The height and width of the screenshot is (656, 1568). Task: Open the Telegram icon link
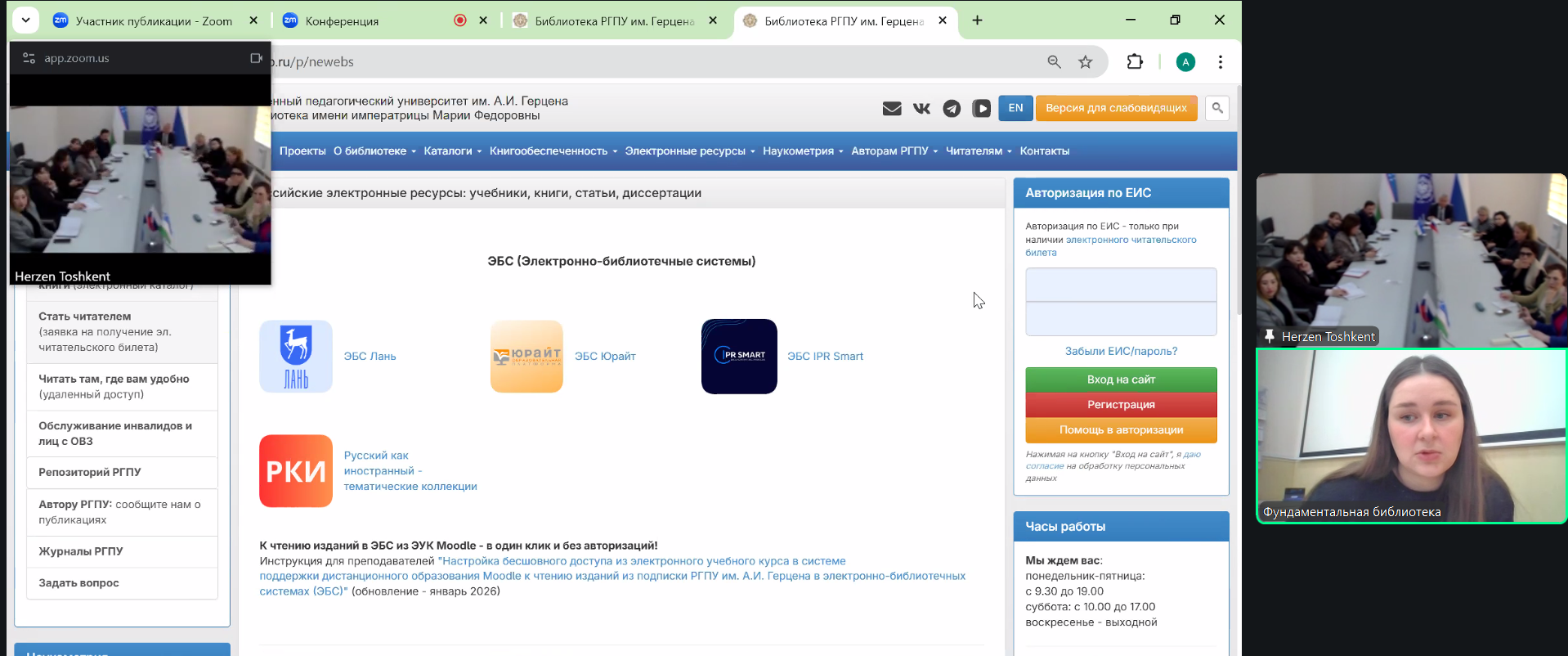tap(952, 109)
